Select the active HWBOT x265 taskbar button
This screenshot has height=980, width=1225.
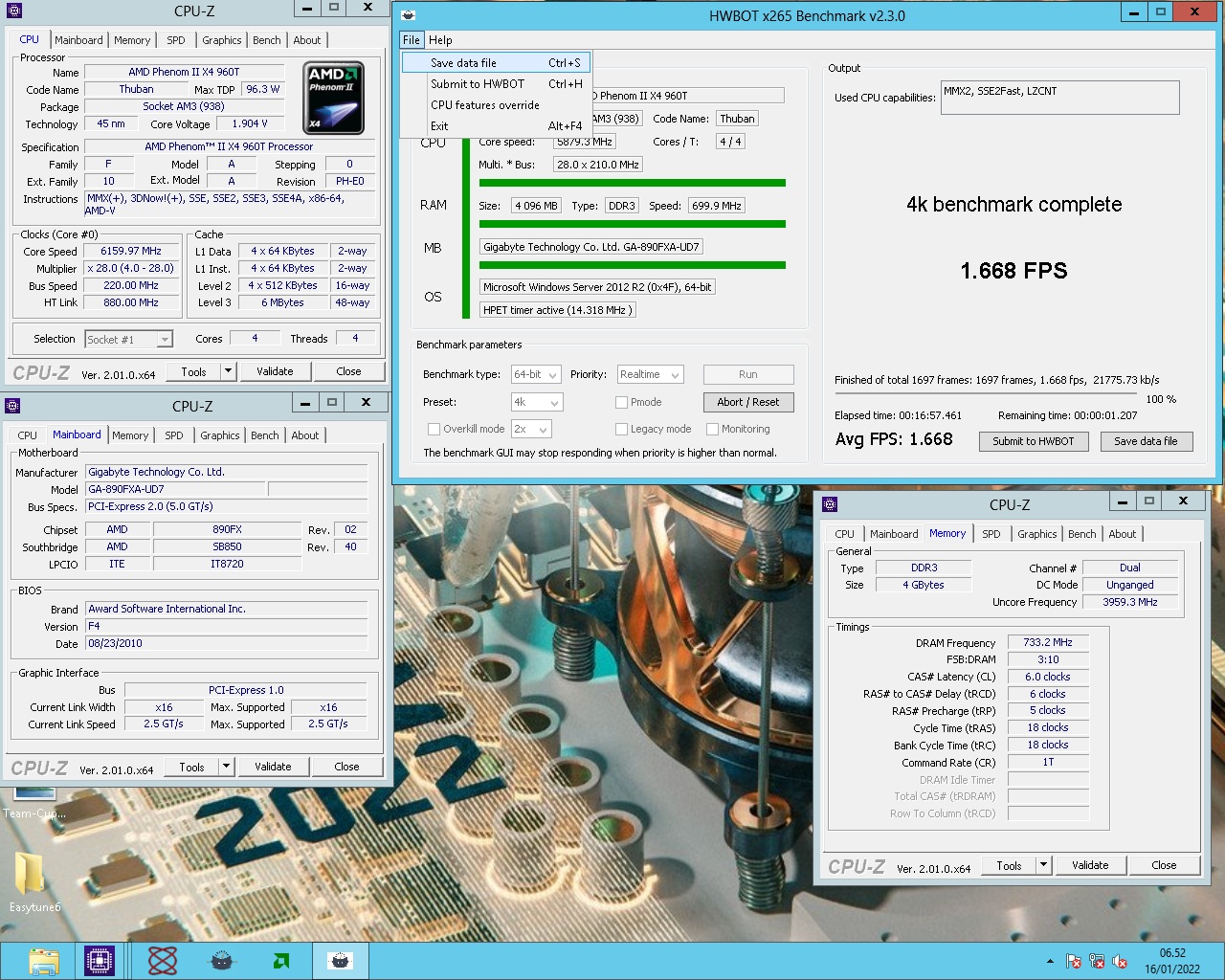tap(340, 960)
